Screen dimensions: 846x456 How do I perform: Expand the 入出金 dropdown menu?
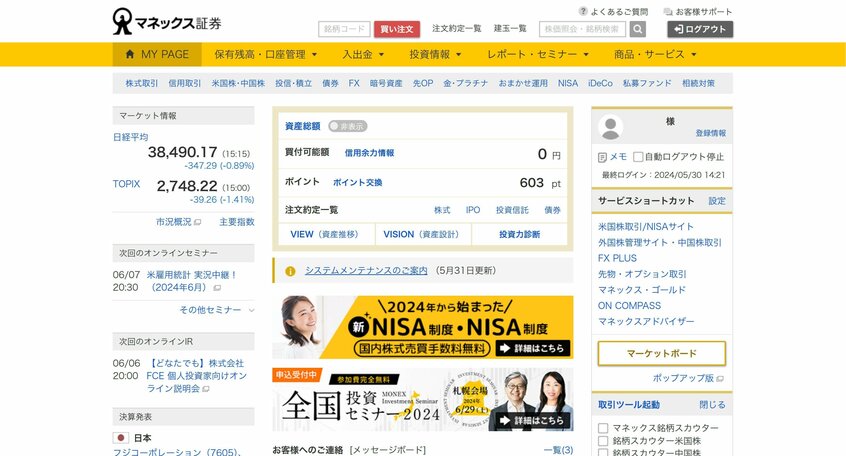pyautogui.click(x=363, y=55)
